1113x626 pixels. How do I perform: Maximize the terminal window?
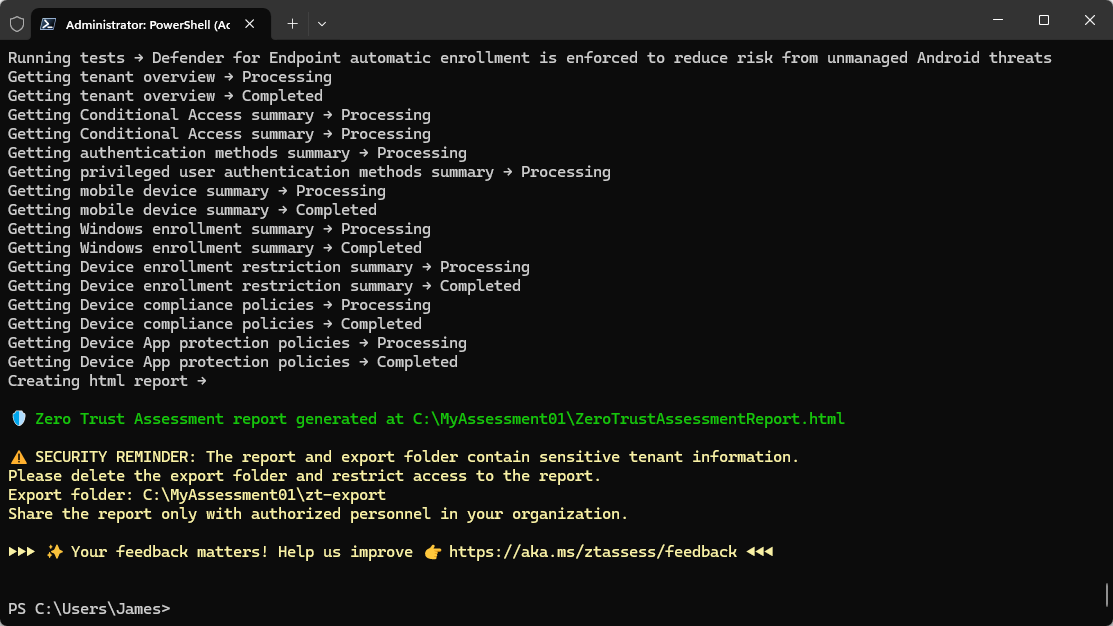[x=1043, y=21]
